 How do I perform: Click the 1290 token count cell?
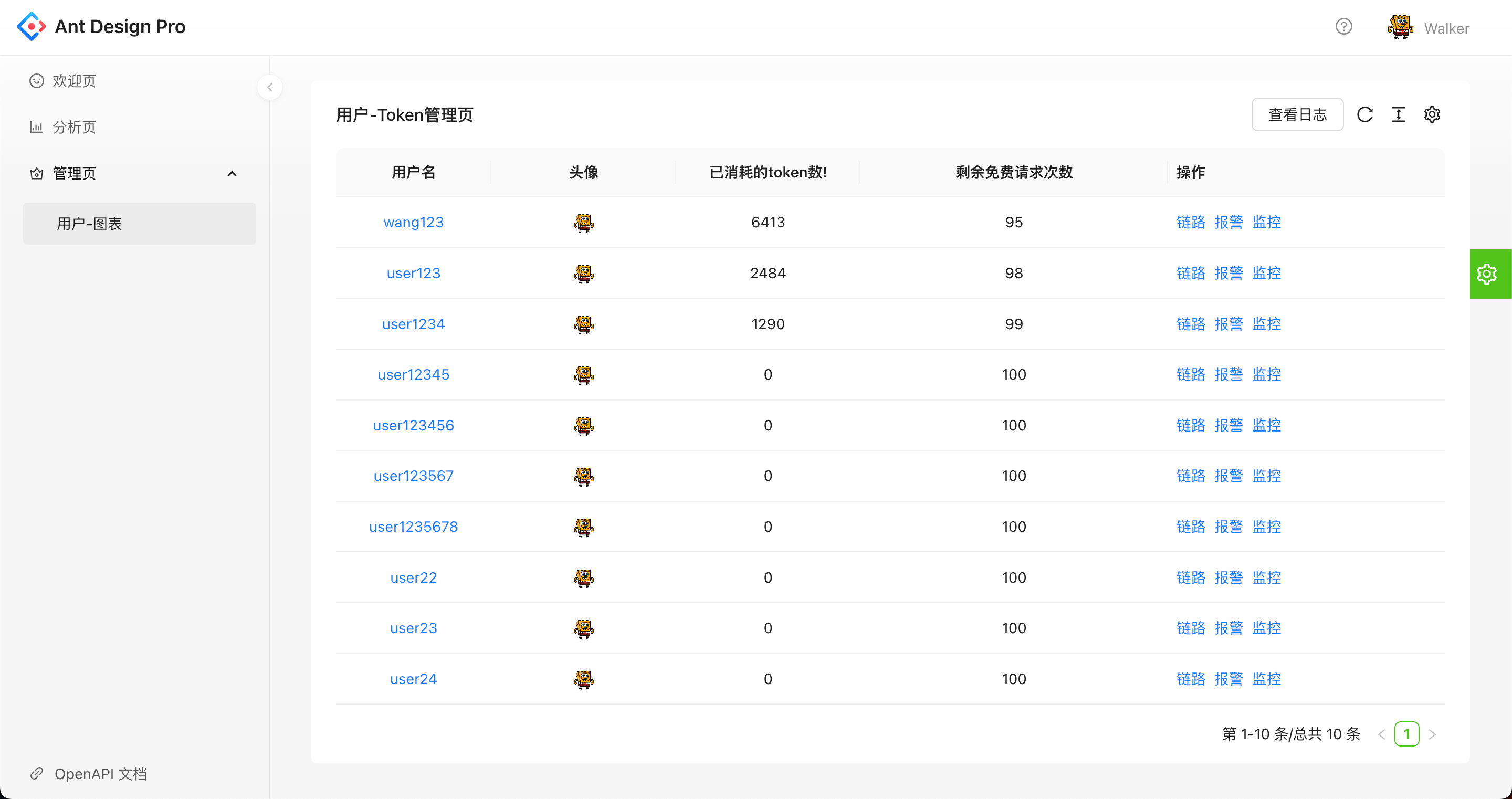pyautogui.click(x=768, y=324)
